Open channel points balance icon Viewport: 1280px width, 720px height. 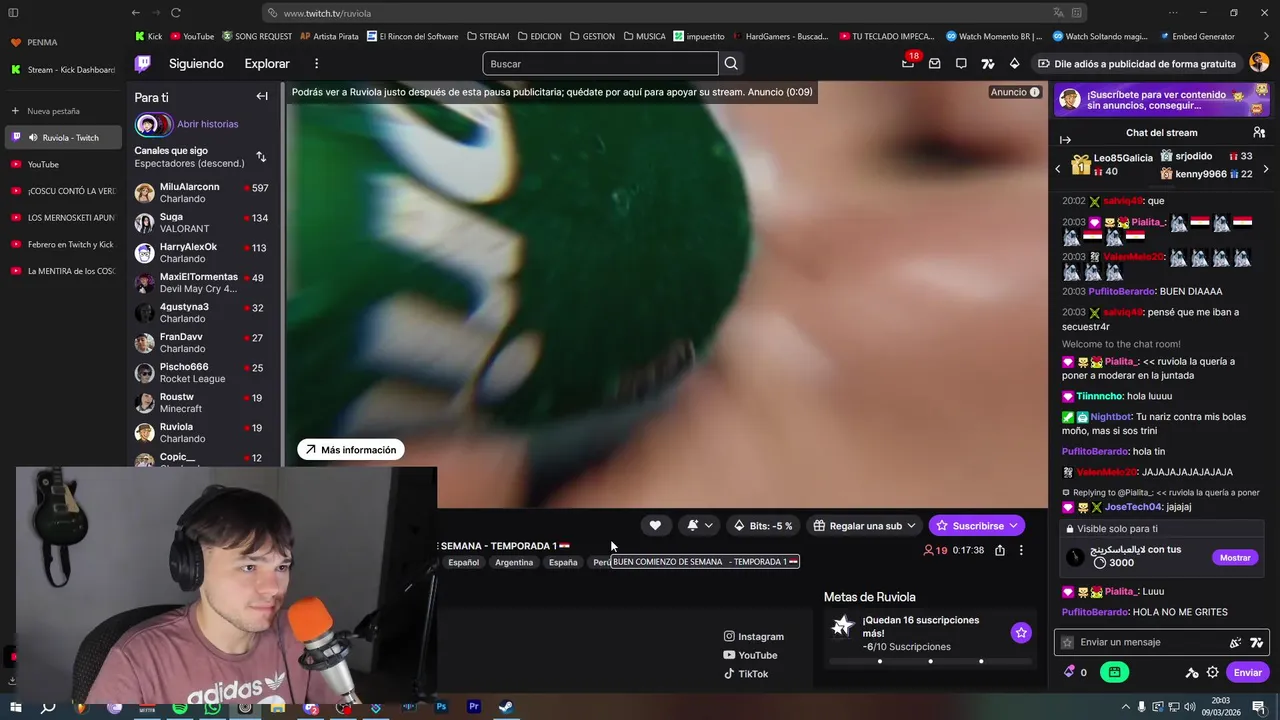(1069, 672)
